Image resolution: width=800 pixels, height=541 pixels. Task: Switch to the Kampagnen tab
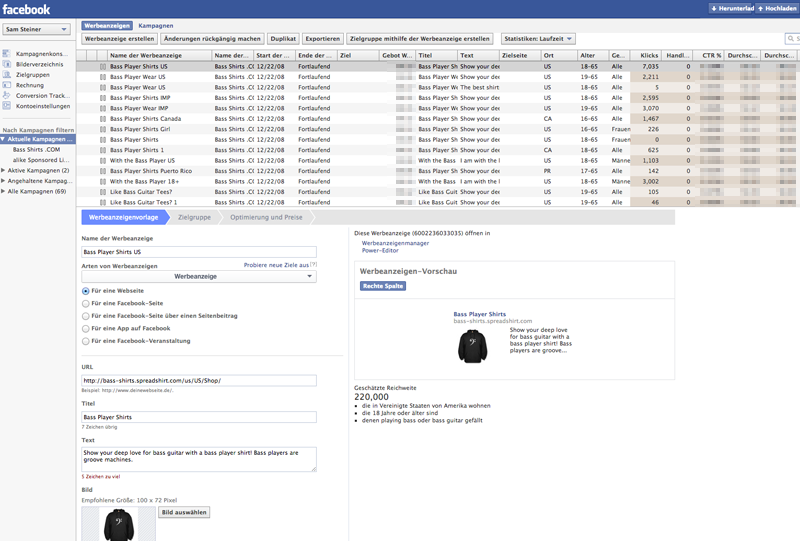tap(156, 26)
